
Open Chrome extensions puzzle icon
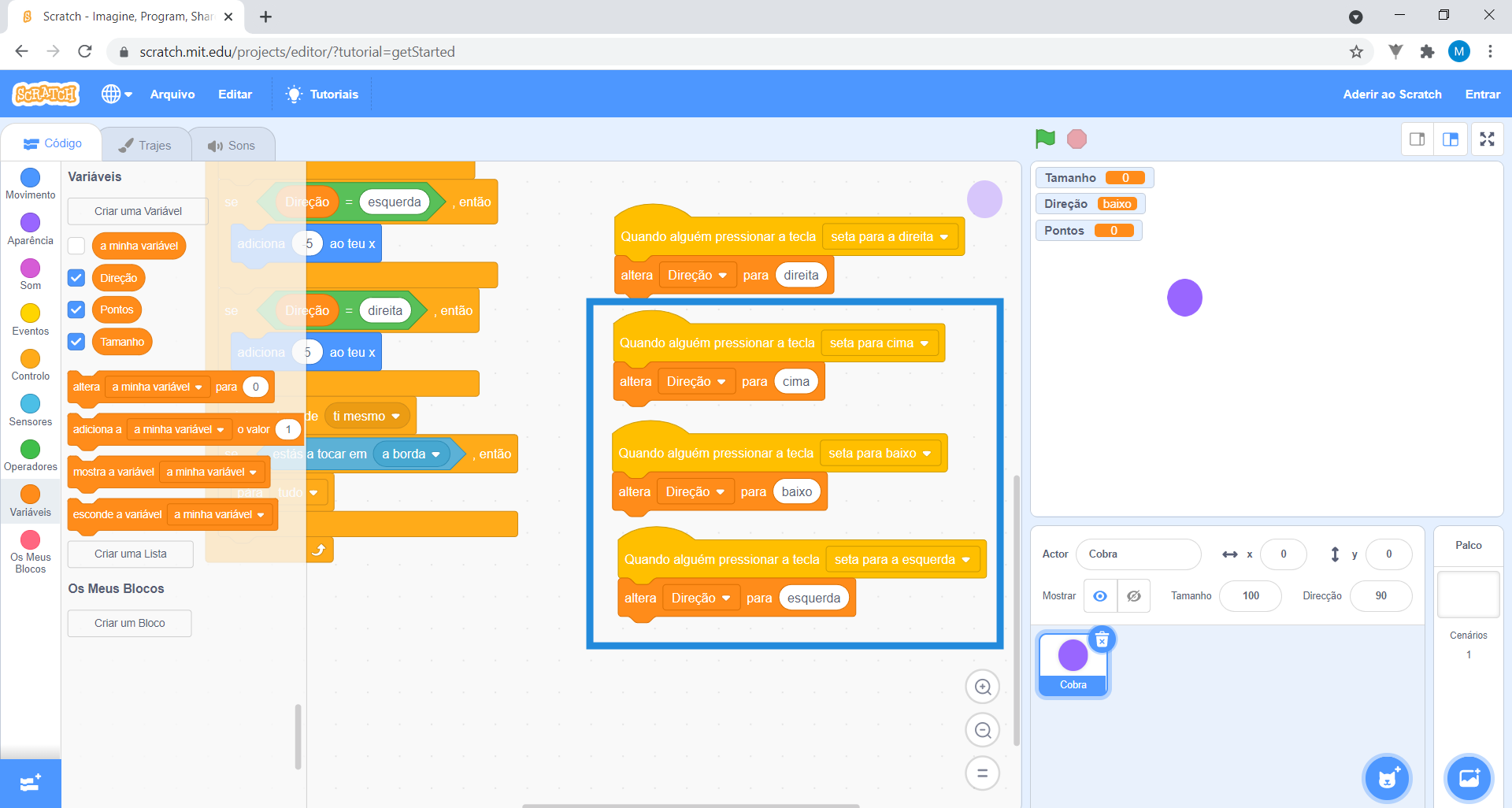point(1427,52)
